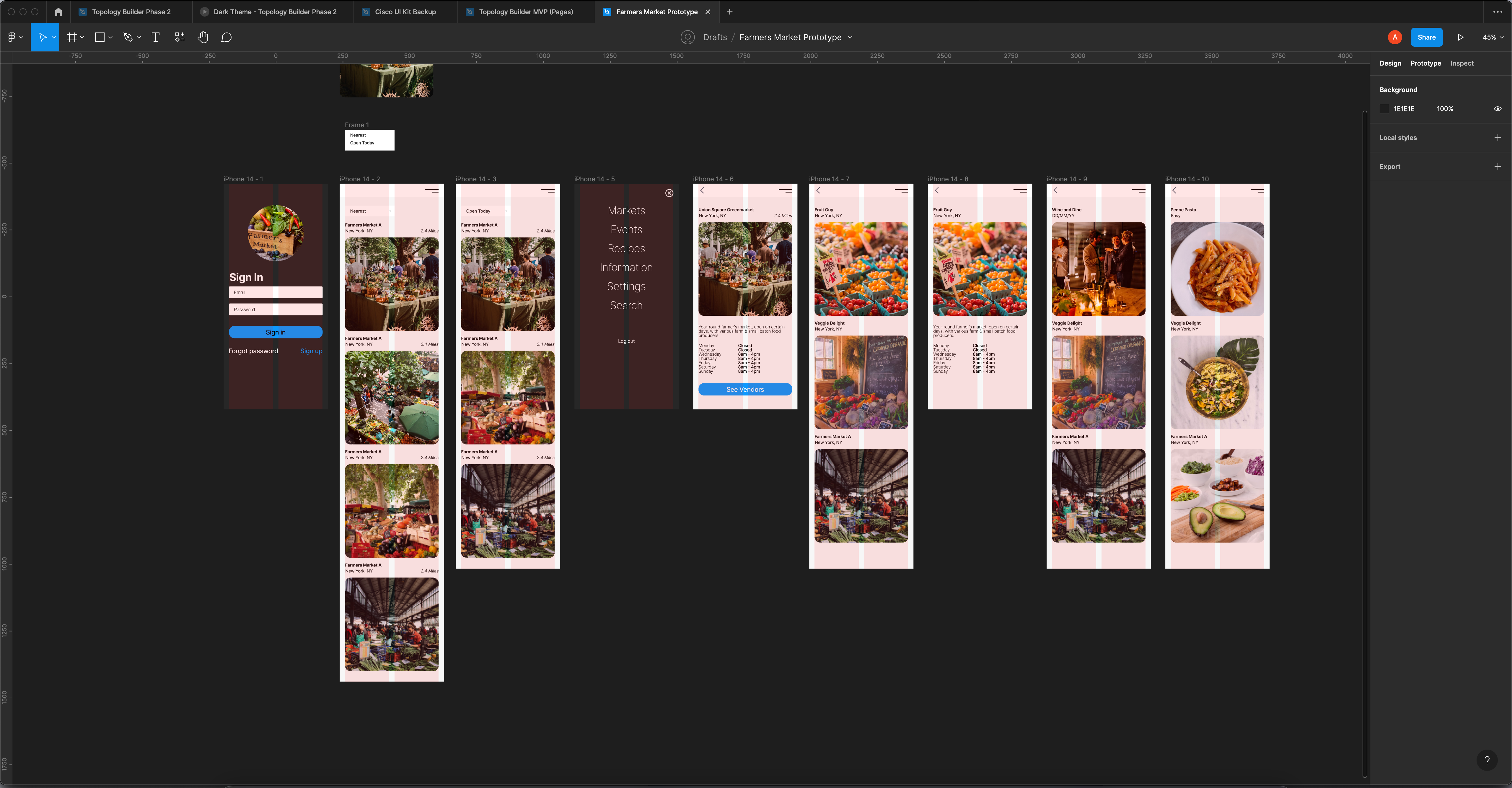This screenshot has width=1512, height=788.
Task: Click the Penne Pasta photo thumbnail
Action: pyautogui.click(x=1217, y=269)
